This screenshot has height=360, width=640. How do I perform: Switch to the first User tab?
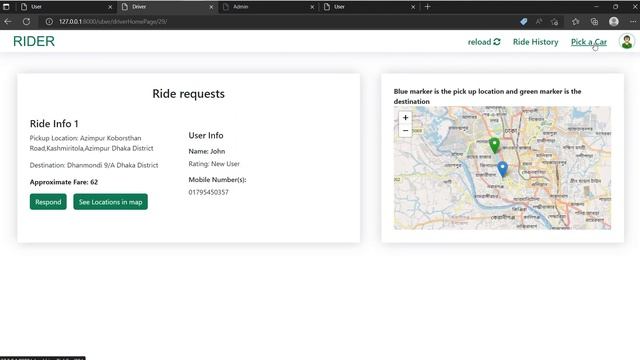[67, 7]
